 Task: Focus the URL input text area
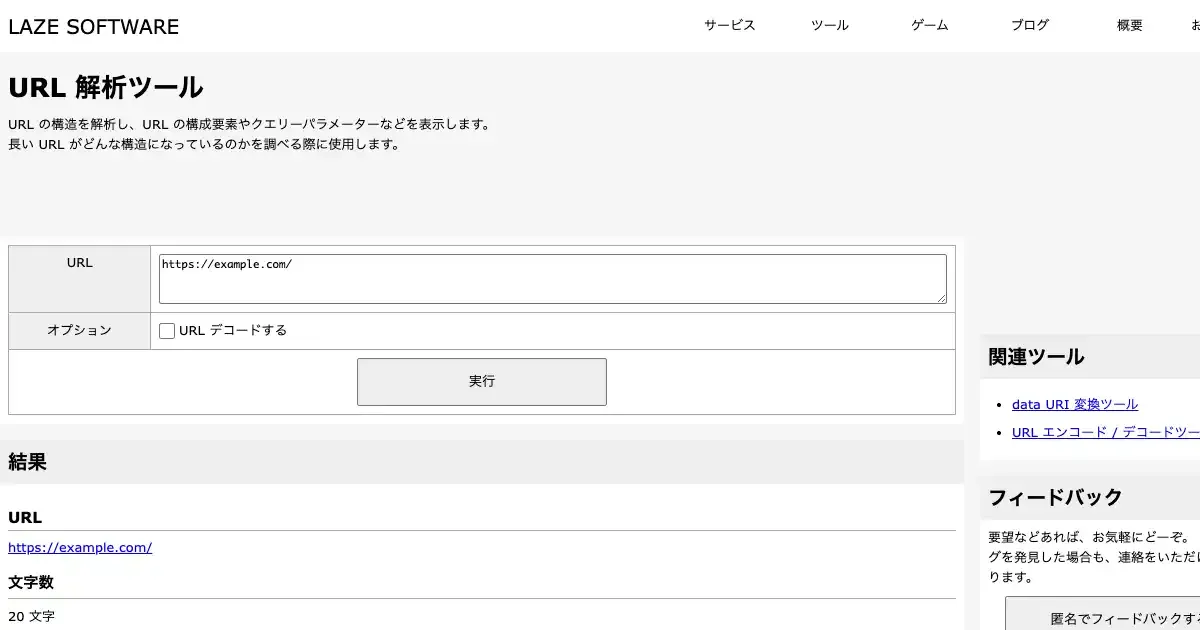tap(552, 279)
